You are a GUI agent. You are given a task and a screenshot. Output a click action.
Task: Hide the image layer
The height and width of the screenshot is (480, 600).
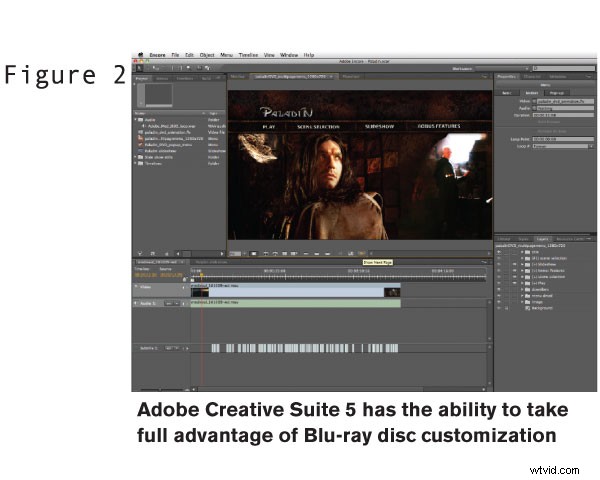tap(499, 302)
